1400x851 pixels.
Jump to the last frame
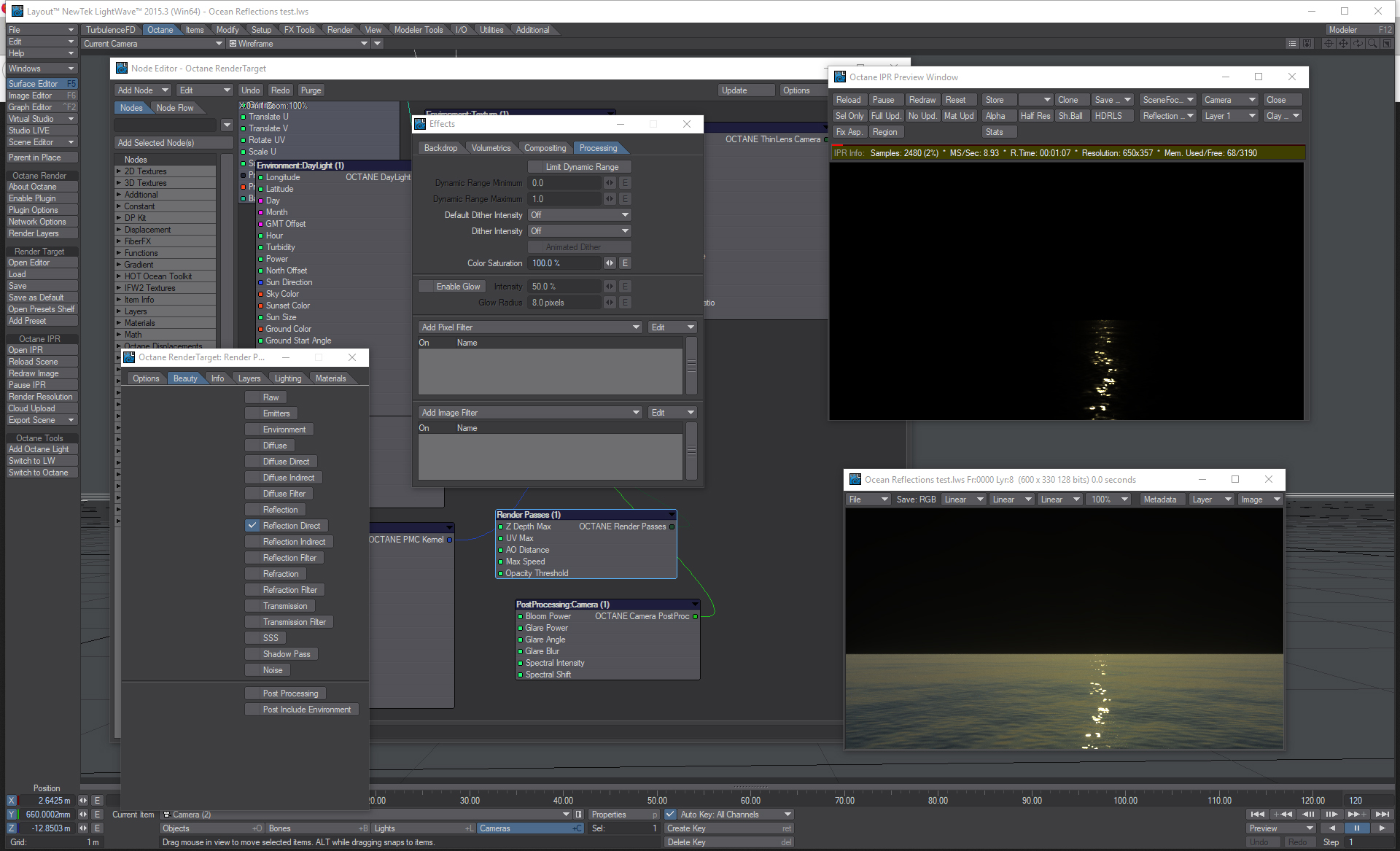click(1382, 814)
